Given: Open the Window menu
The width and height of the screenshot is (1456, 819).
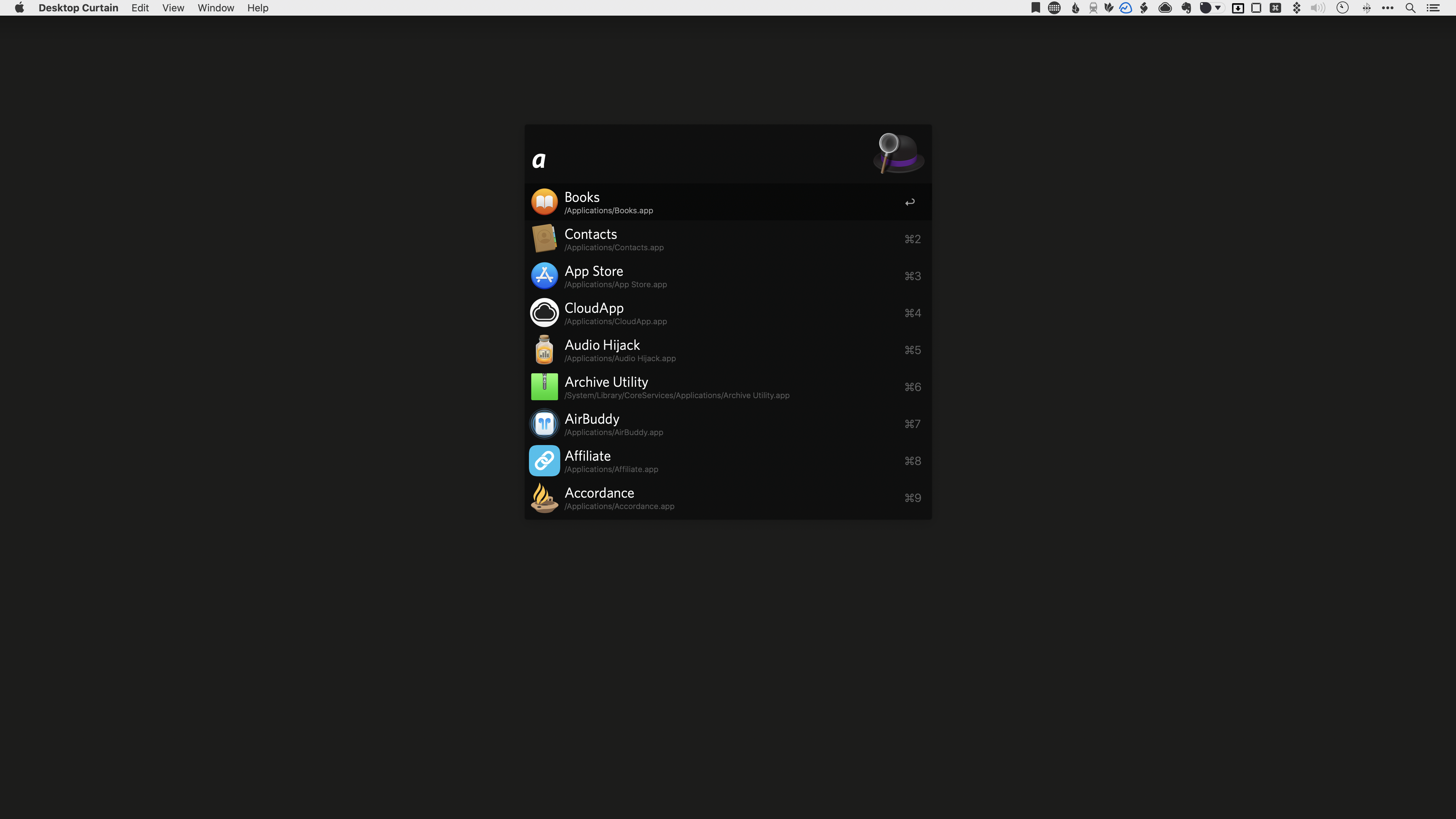Looking at the screenshot, I should pos(215,8).
